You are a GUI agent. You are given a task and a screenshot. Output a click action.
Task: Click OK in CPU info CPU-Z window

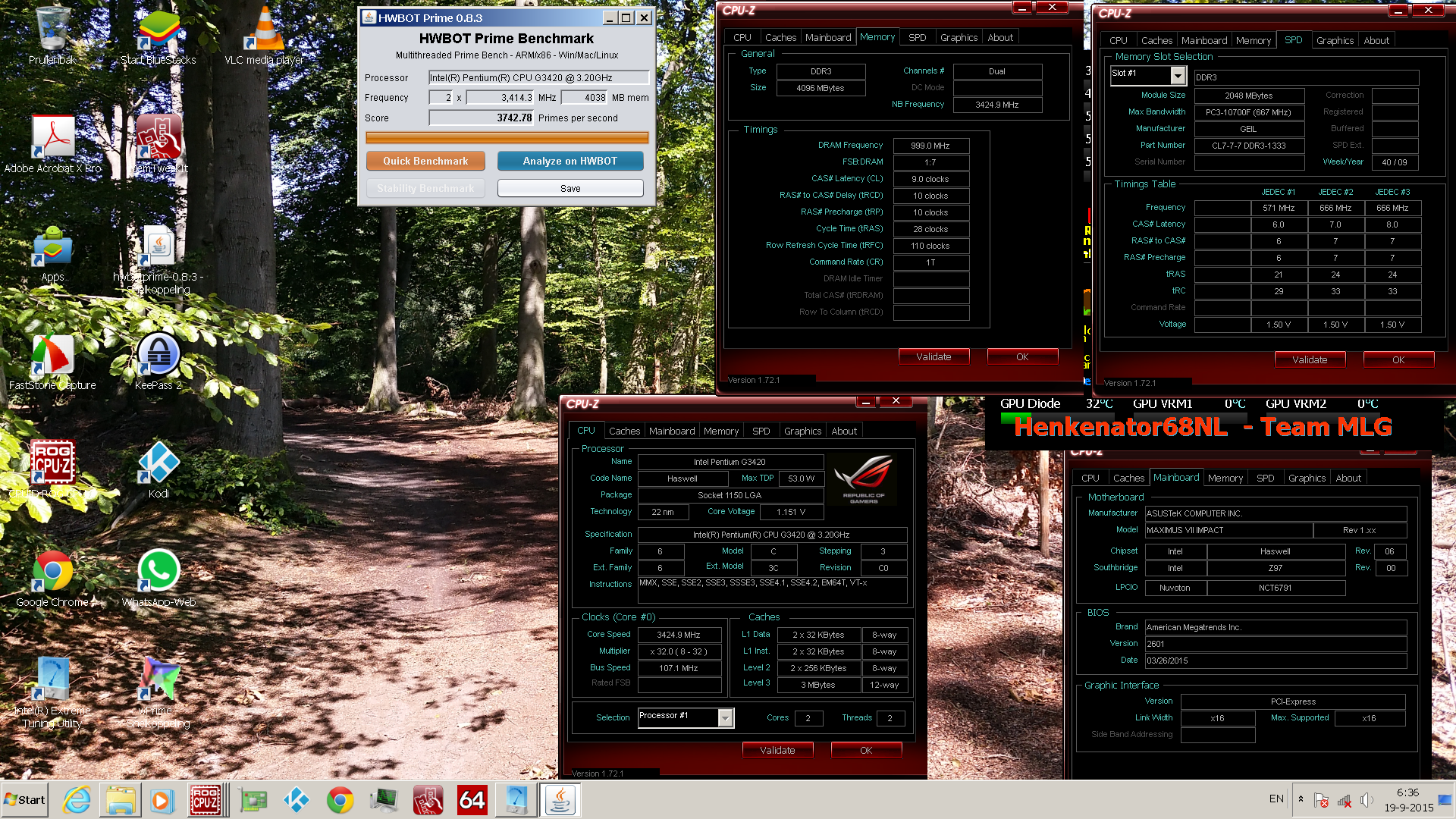point(866,750)
